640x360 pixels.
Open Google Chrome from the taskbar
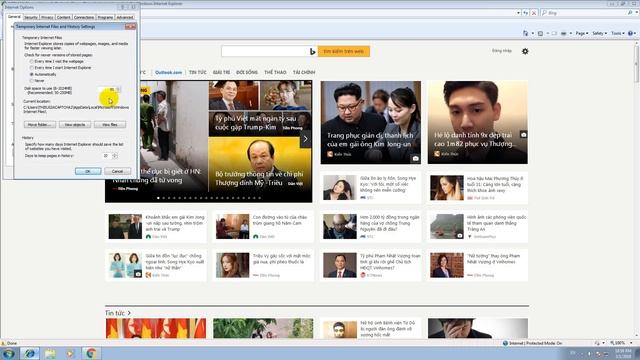click(x=91, y=353)
